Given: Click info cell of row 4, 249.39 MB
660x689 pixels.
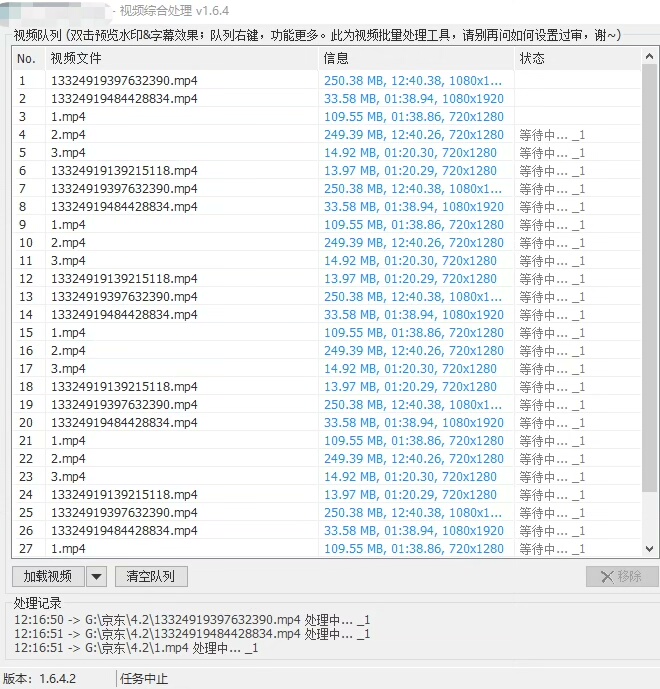Looking at the screenshot, I should [x=414, y=135].
